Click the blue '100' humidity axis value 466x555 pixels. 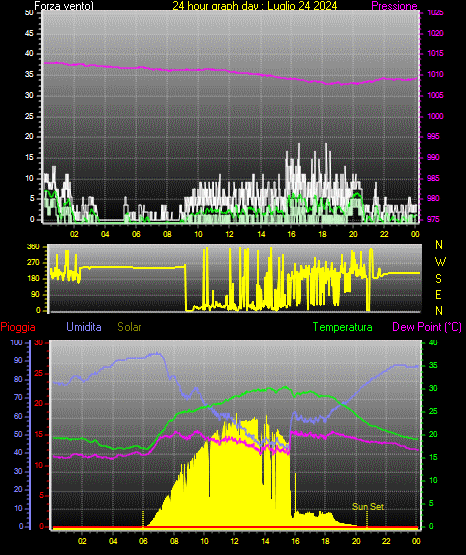coord(16,342)
